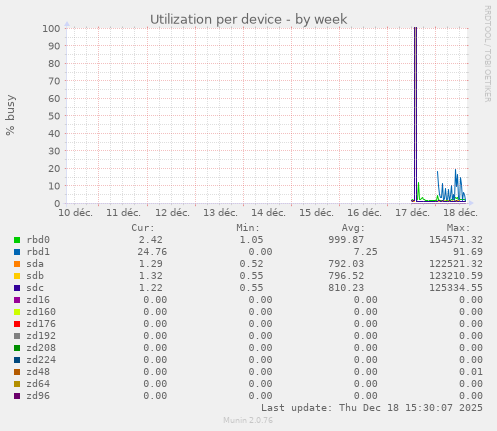Click the 100 y-axis tick label
This screenshot has width=497, height=431.
[x=51, y=28]
